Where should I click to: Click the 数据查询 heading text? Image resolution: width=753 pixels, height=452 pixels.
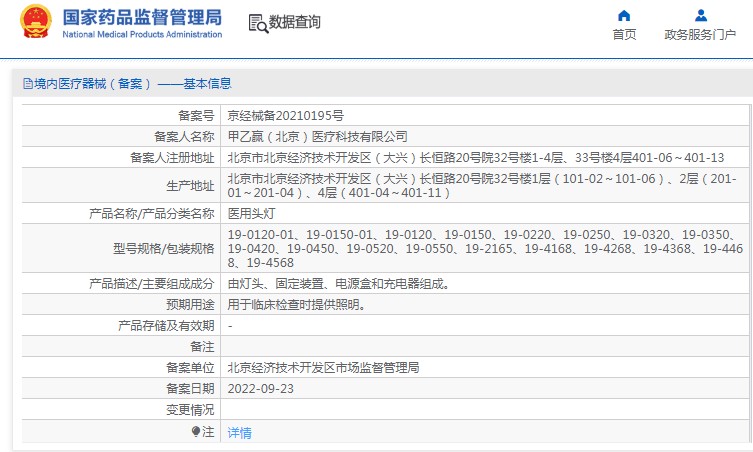point(295,22)
